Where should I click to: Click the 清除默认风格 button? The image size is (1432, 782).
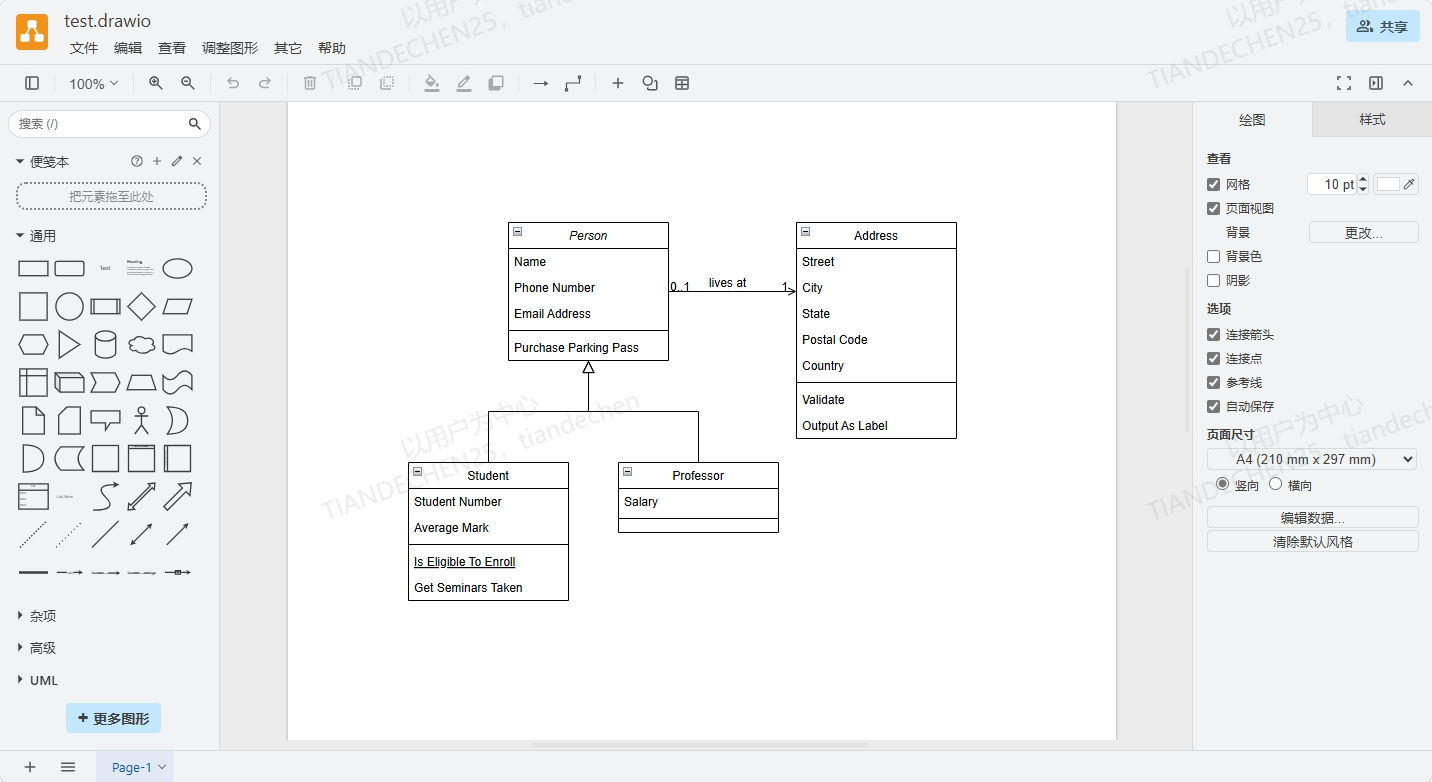coord(1313,542)
